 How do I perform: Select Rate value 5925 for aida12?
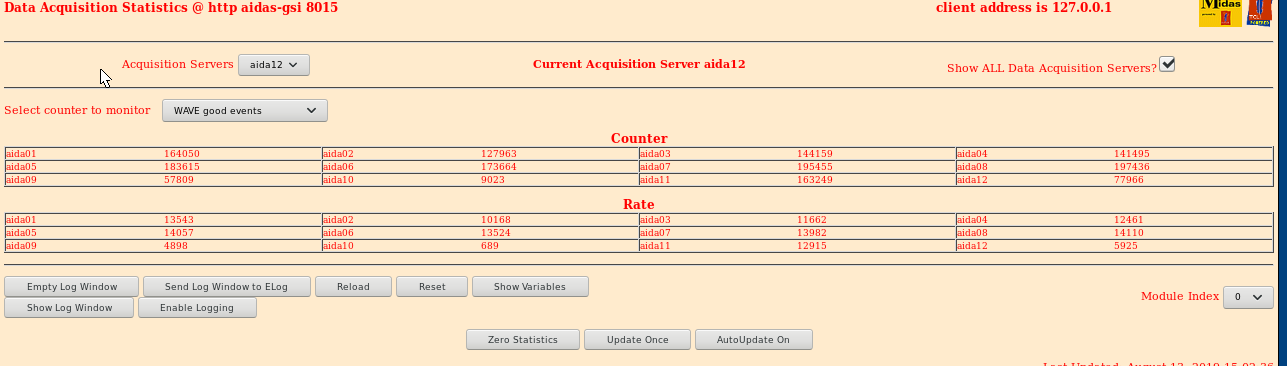(1126, 246)
